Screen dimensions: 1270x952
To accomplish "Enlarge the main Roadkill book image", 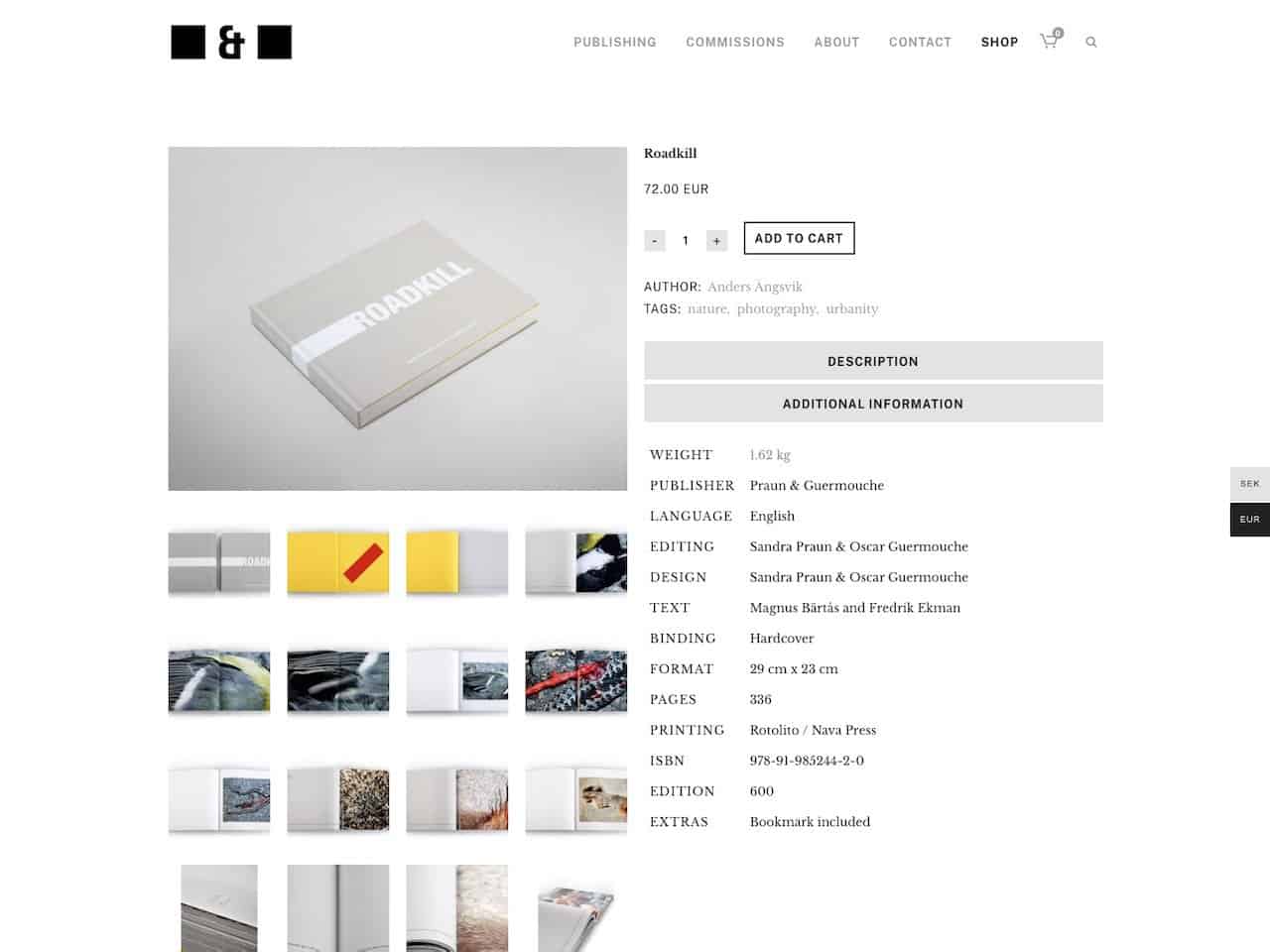I will pyautogui.click(x=398, y=318).
